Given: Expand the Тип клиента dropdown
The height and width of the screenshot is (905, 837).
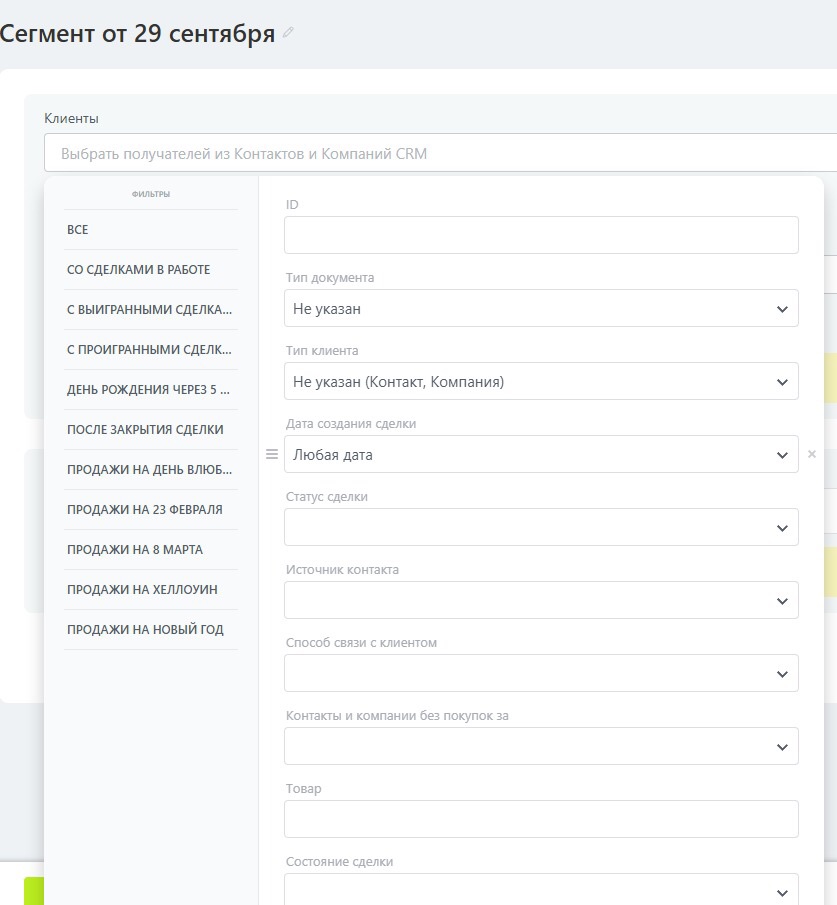Looking at the screenshot, I should click(541, 382).
